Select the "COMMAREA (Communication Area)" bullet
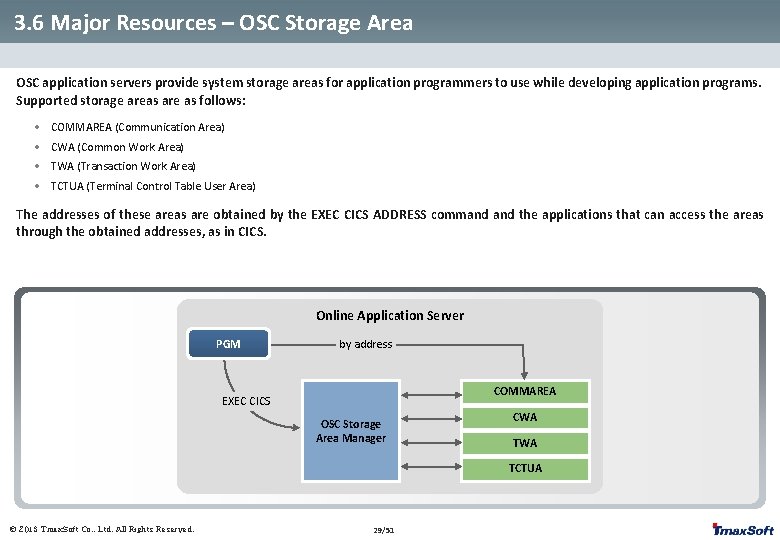The width and height of the screenshot is (780, 540). (137, 127)
